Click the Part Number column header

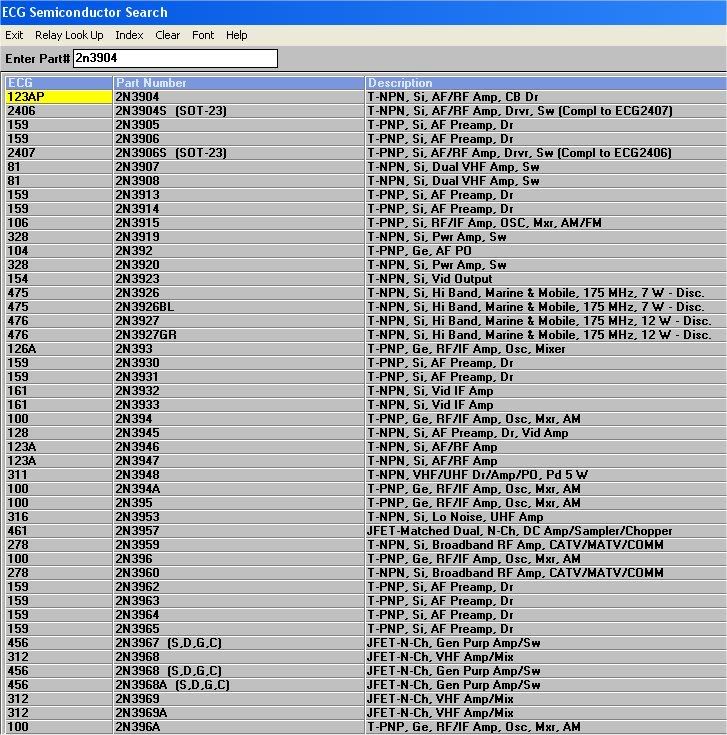239,83
